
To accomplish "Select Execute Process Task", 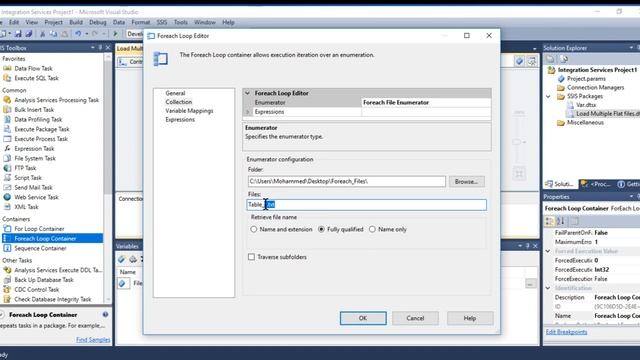I will (41, 139).
